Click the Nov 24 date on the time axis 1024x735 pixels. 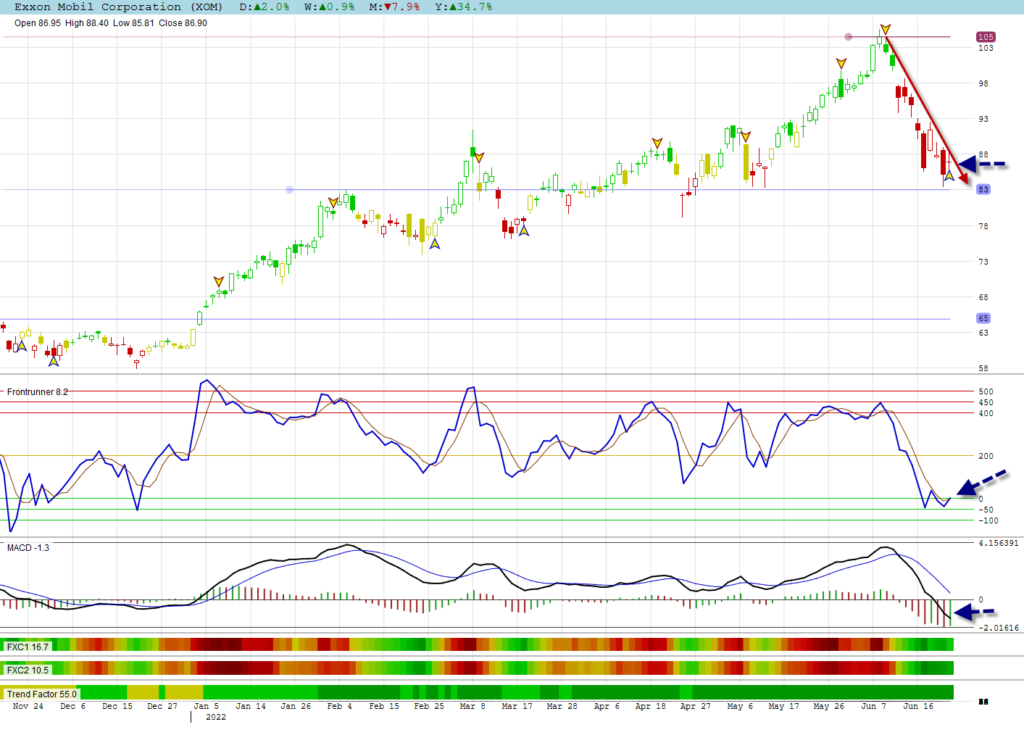point(28,706)
